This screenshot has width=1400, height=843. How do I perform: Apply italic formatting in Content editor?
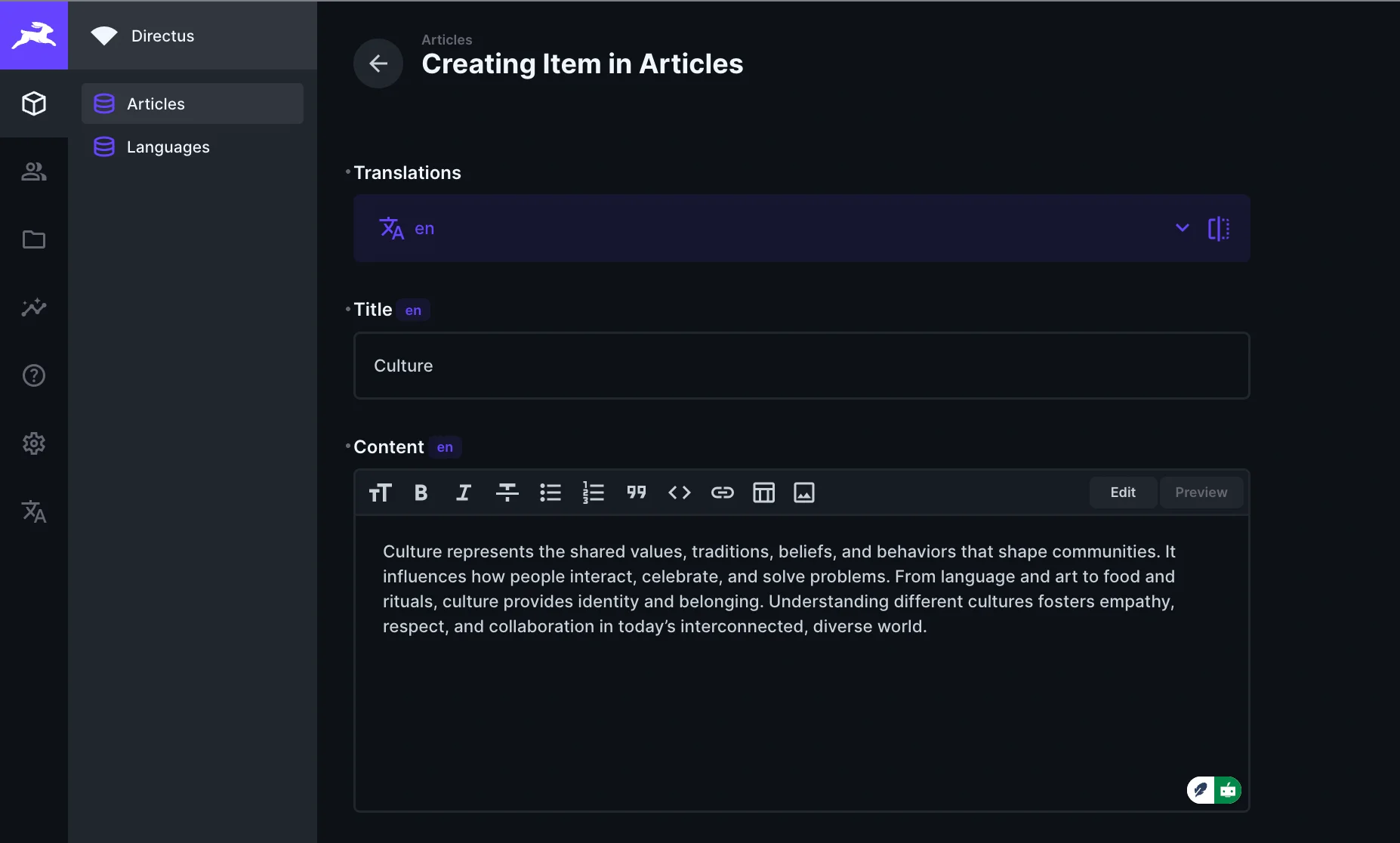[464, 493]
